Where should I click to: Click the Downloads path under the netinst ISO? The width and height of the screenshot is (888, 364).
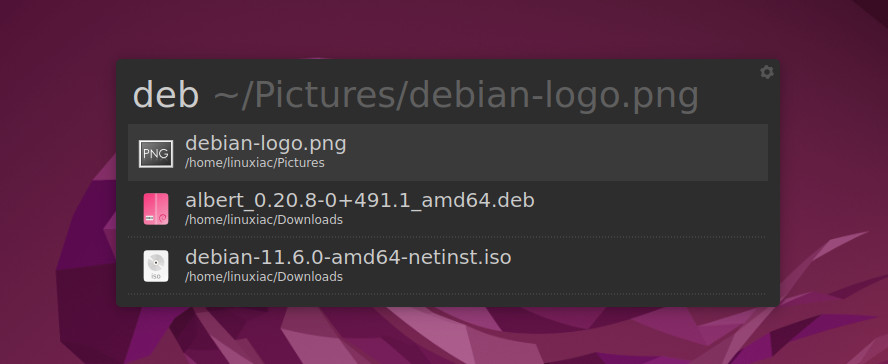coord(264,277)
